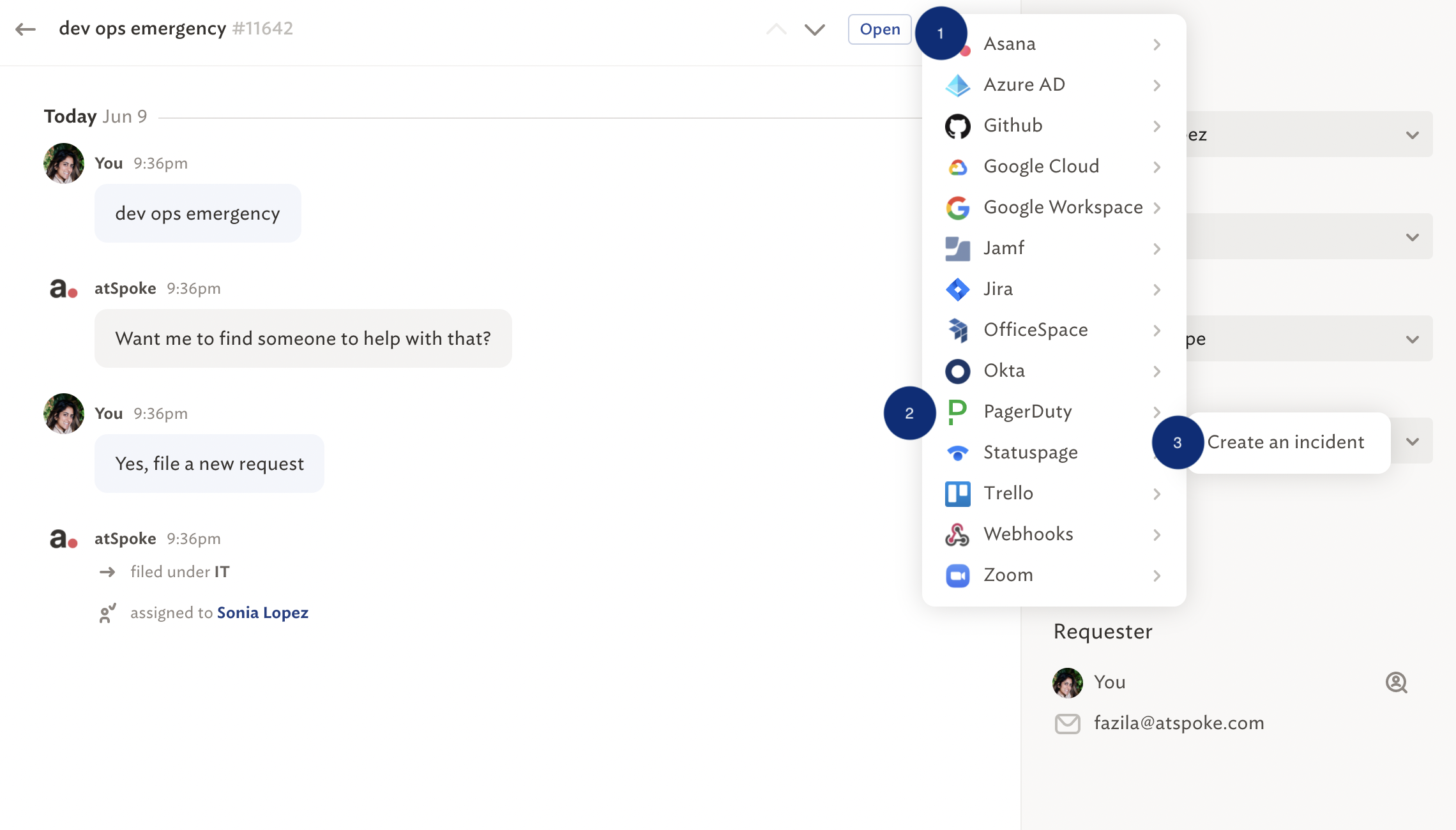
Task: Expand Okta submenu chevron
Action: (x=1157, y=372)
